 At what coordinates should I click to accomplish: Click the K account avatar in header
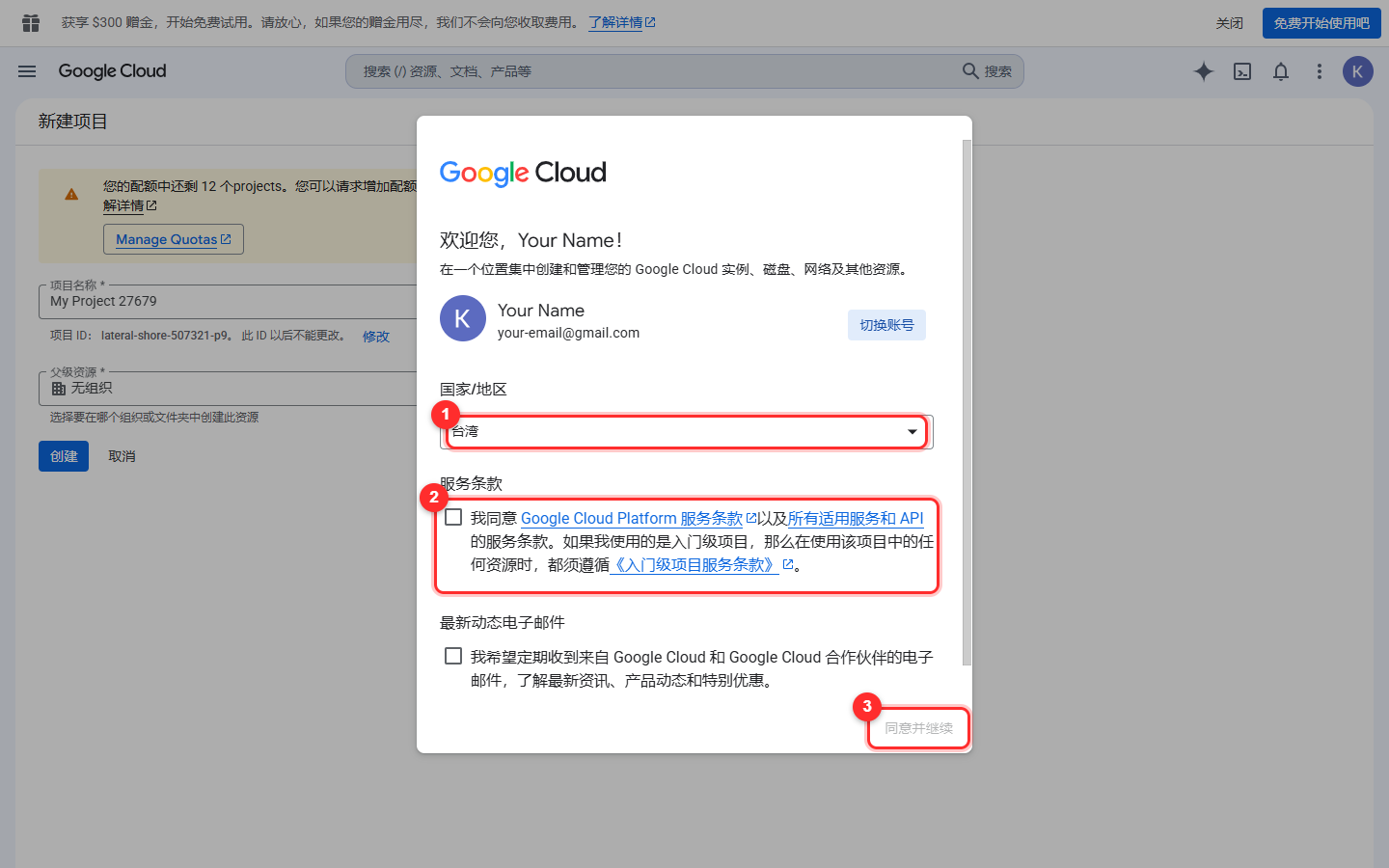(x=1358, y=71)
